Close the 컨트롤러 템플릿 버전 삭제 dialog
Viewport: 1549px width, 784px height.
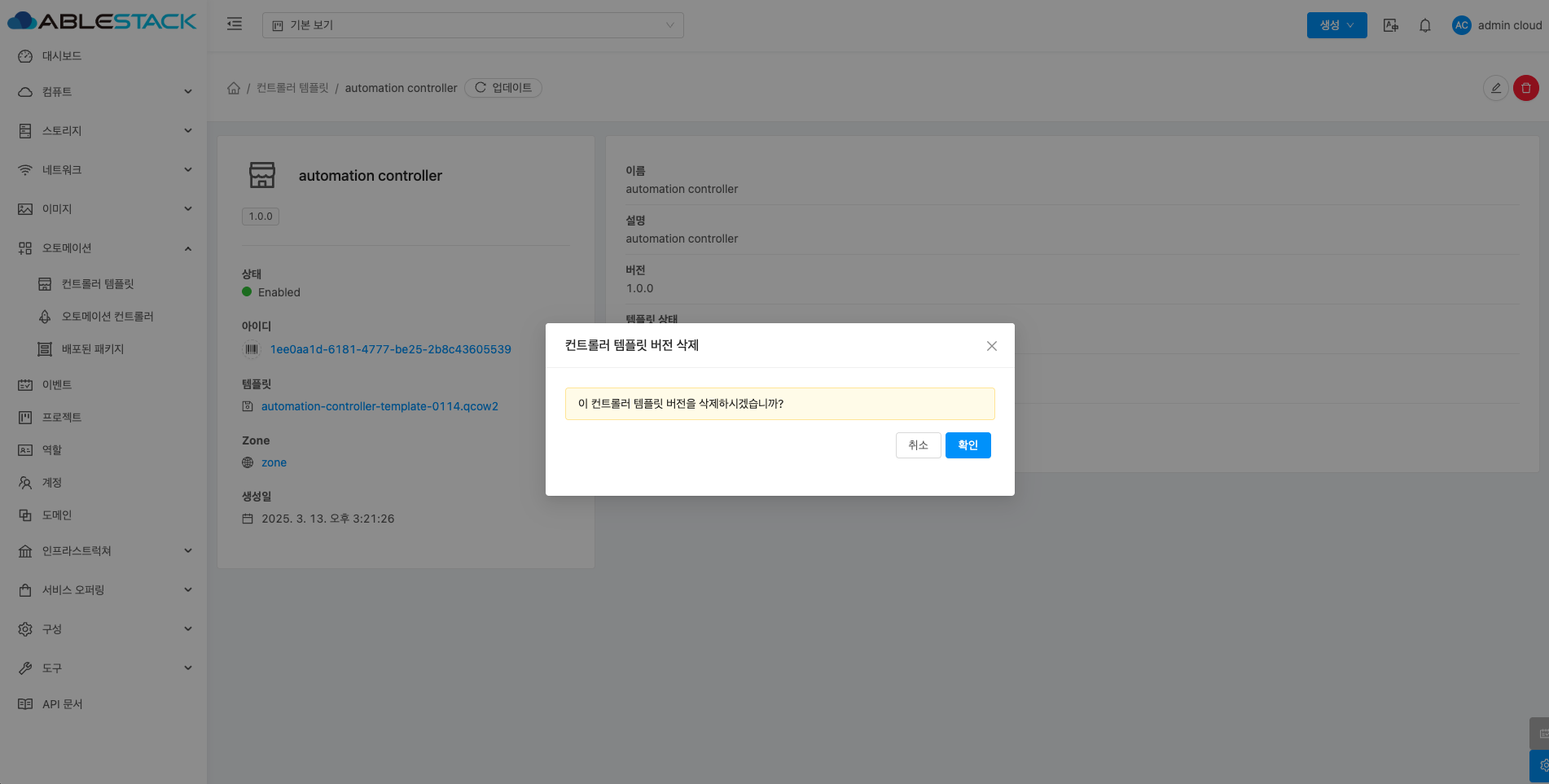(x=991, y=346)
